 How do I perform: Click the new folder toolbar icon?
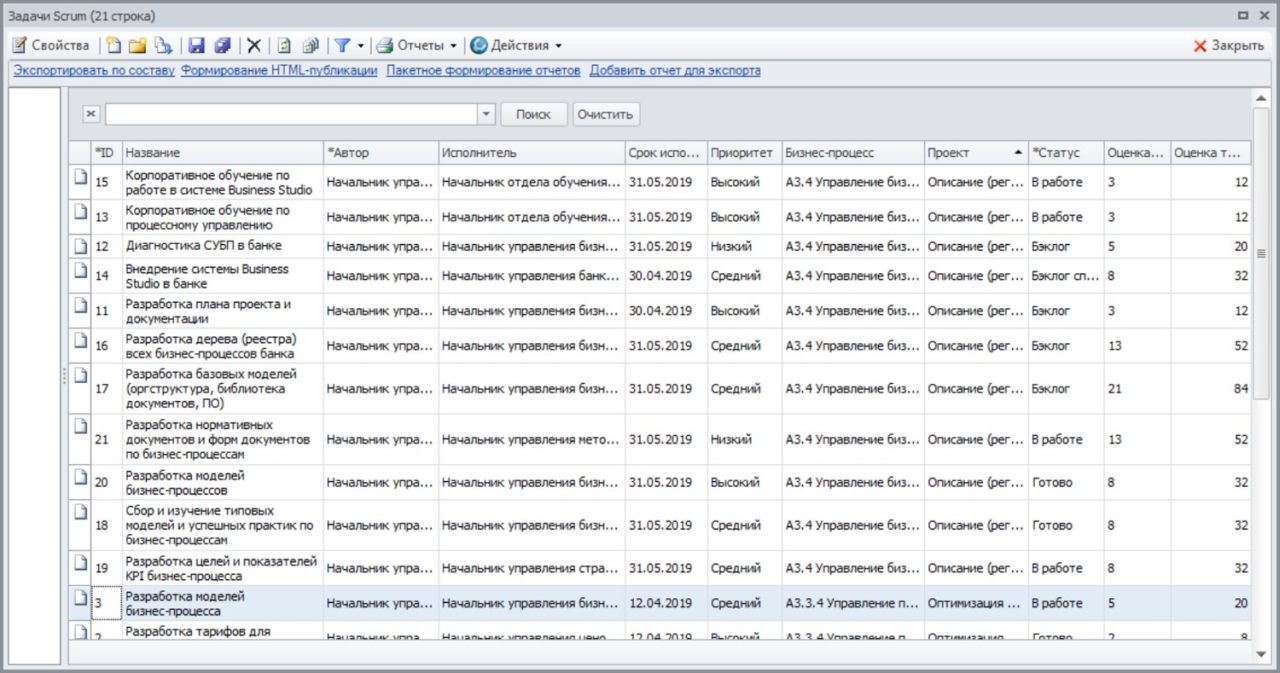click(138, 46)
